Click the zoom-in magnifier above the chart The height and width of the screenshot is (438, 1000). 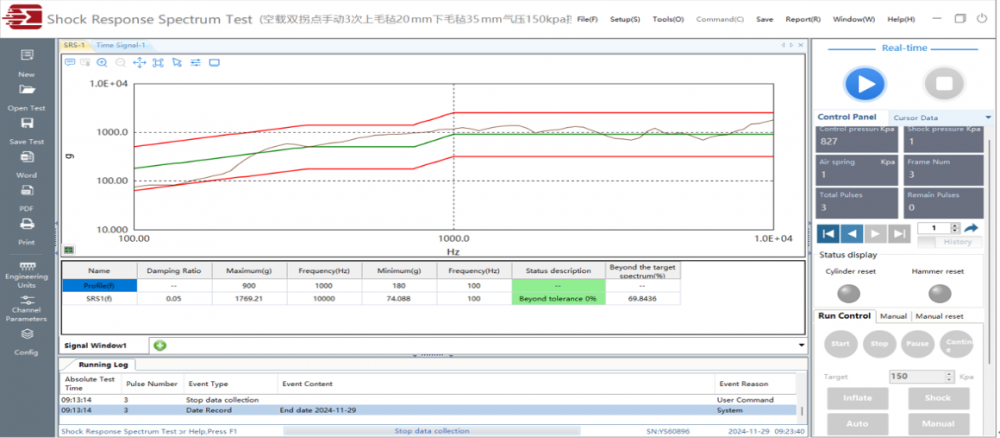[x=102, y=62]
